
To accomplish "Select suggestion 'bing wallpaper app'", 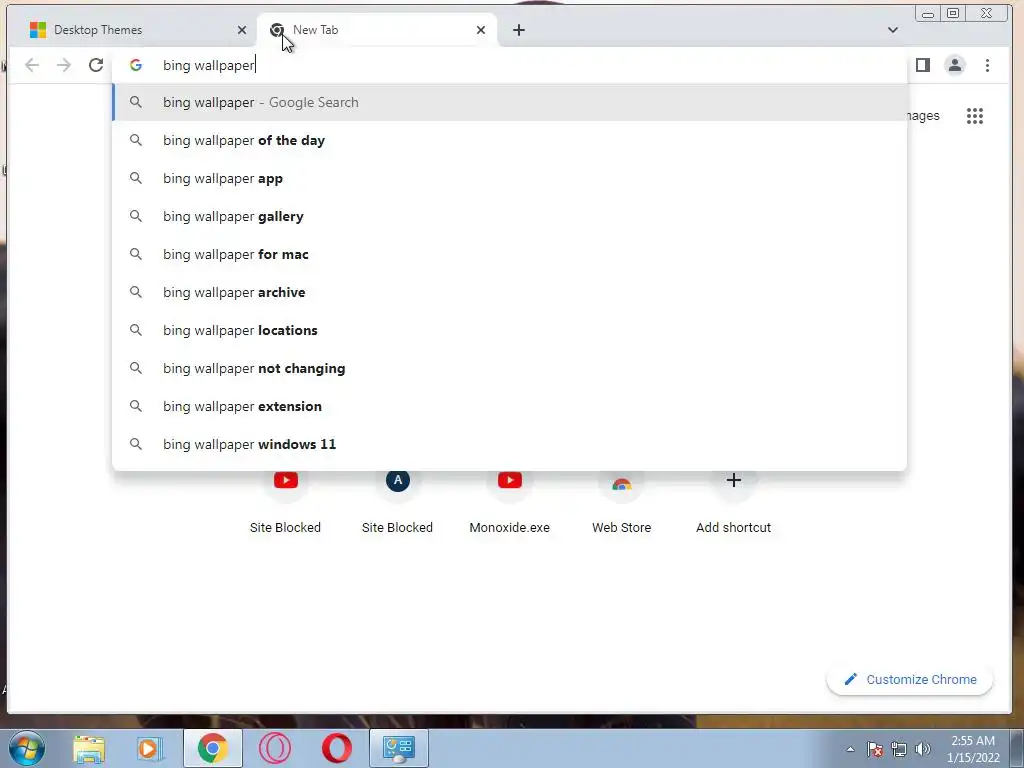I will pyautogui.click(x=509, y=178).
